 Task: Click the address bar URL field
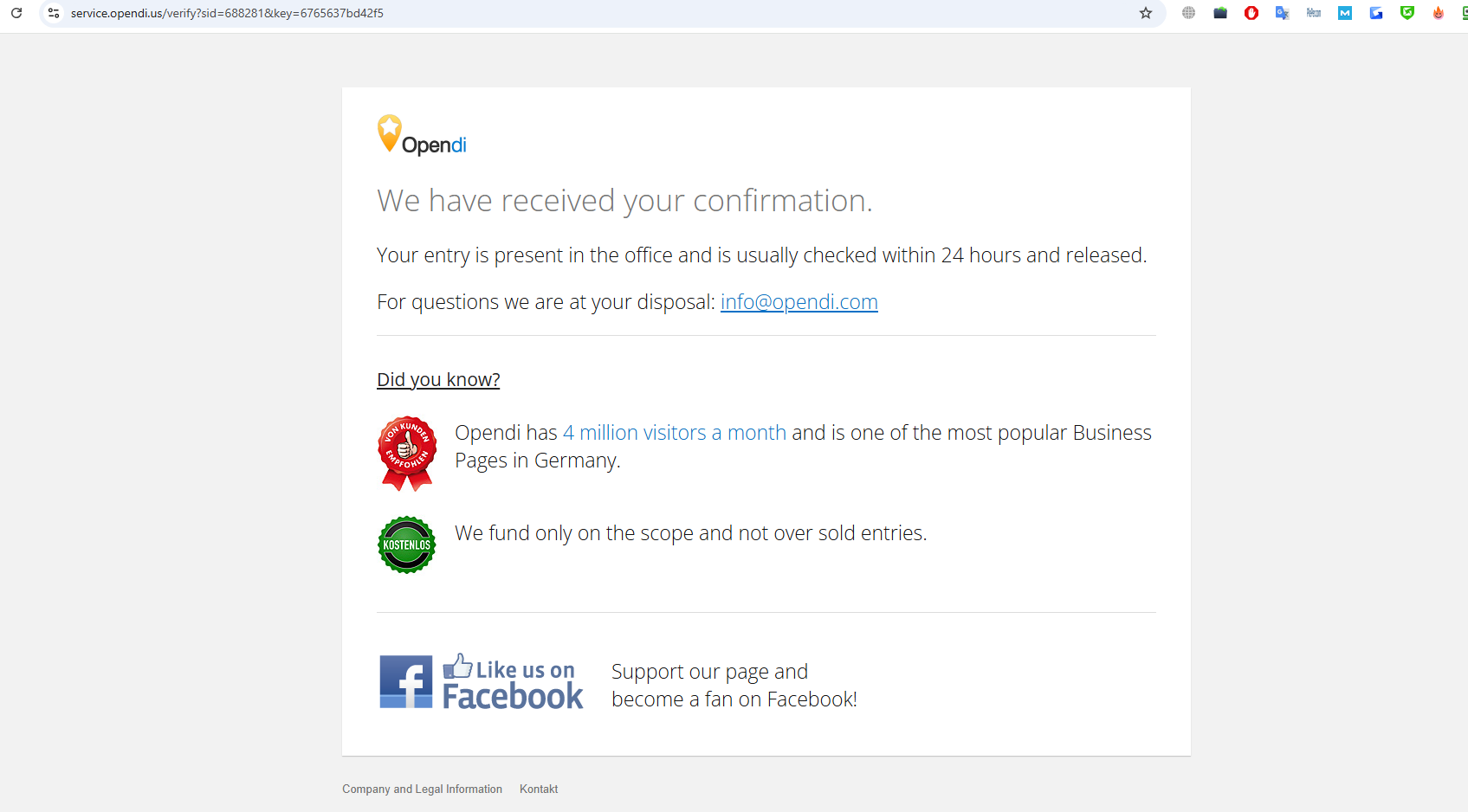[x=598, y=13]
